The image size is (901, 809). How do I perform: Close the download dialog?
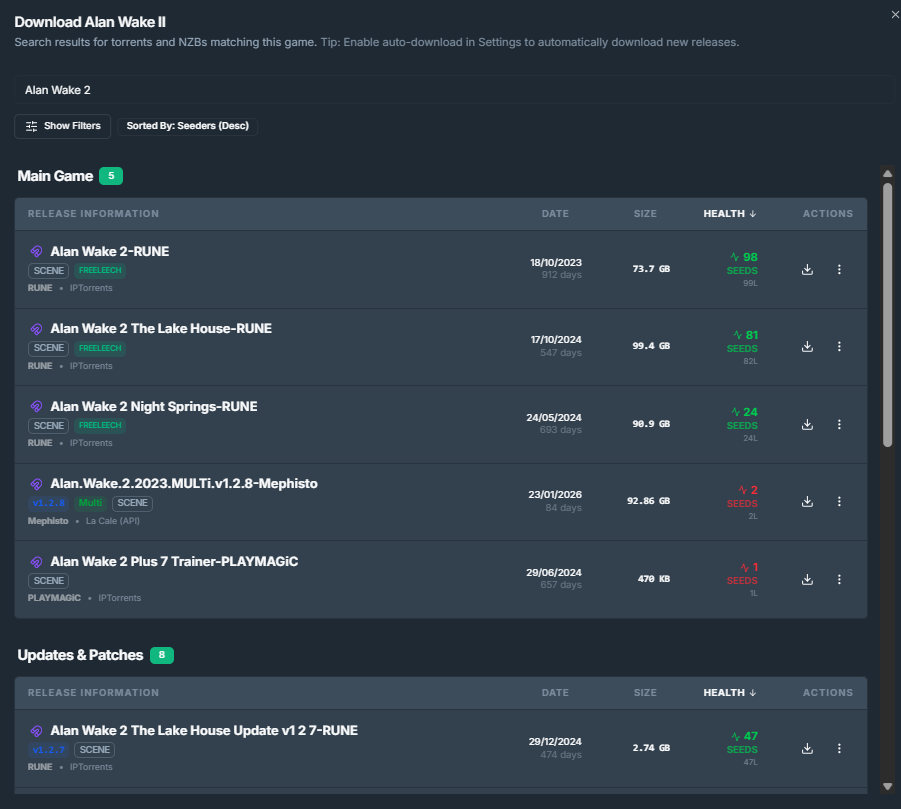[895, 15]
